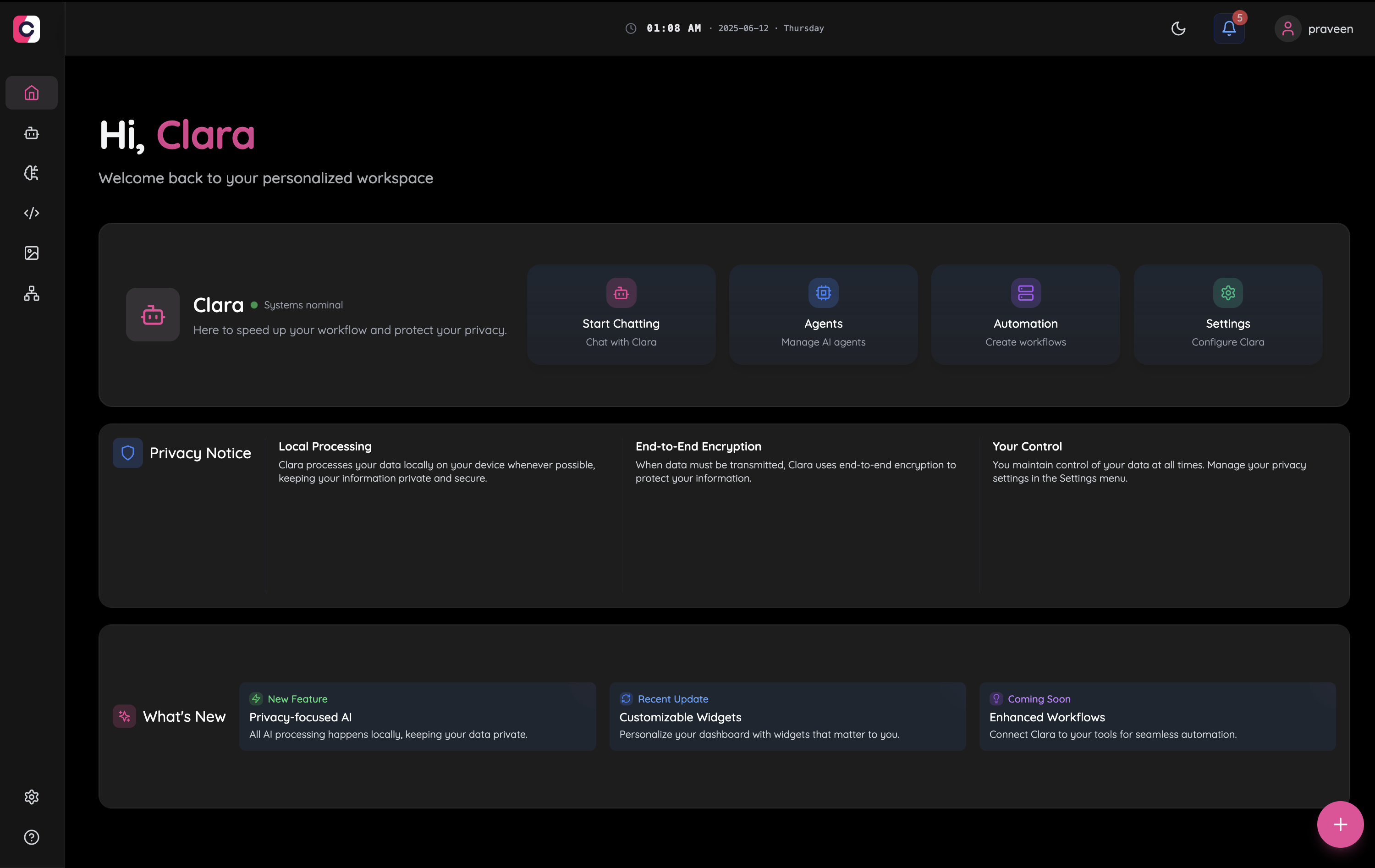Image resolution: width=1375 pixels, height=868 pixels.
Task: Open the help question mark icon
Action: tap(32, 837)
